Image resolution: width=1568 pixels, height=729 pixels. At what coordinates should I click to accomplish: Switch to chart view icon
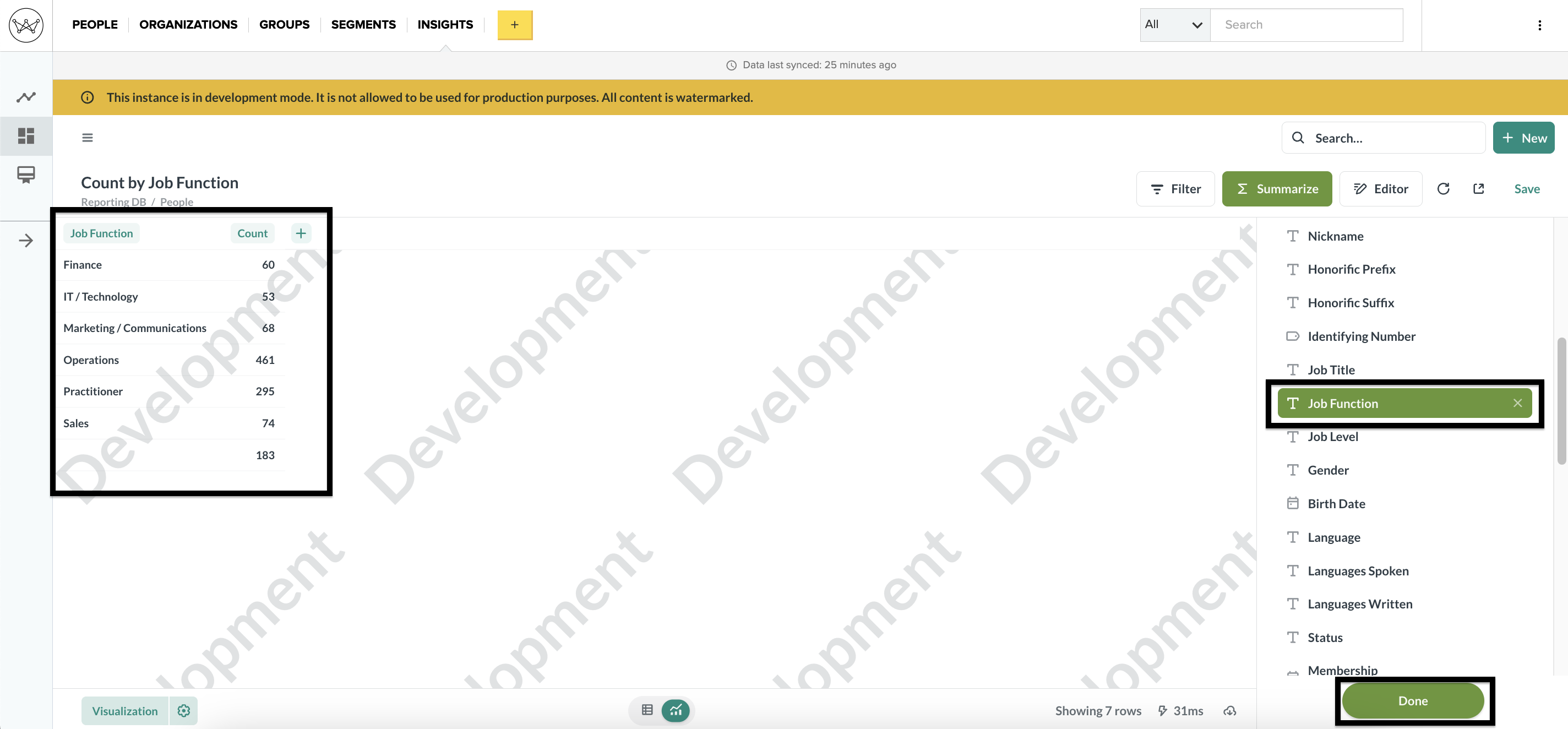pos(676,710)
